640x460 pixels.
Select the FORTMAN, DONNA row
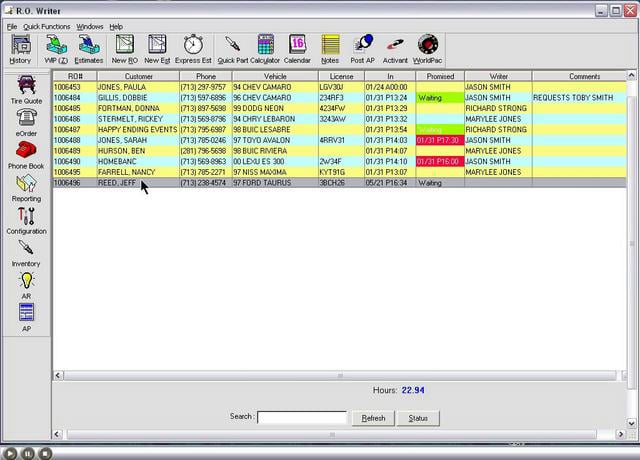[x=340, y=108]
